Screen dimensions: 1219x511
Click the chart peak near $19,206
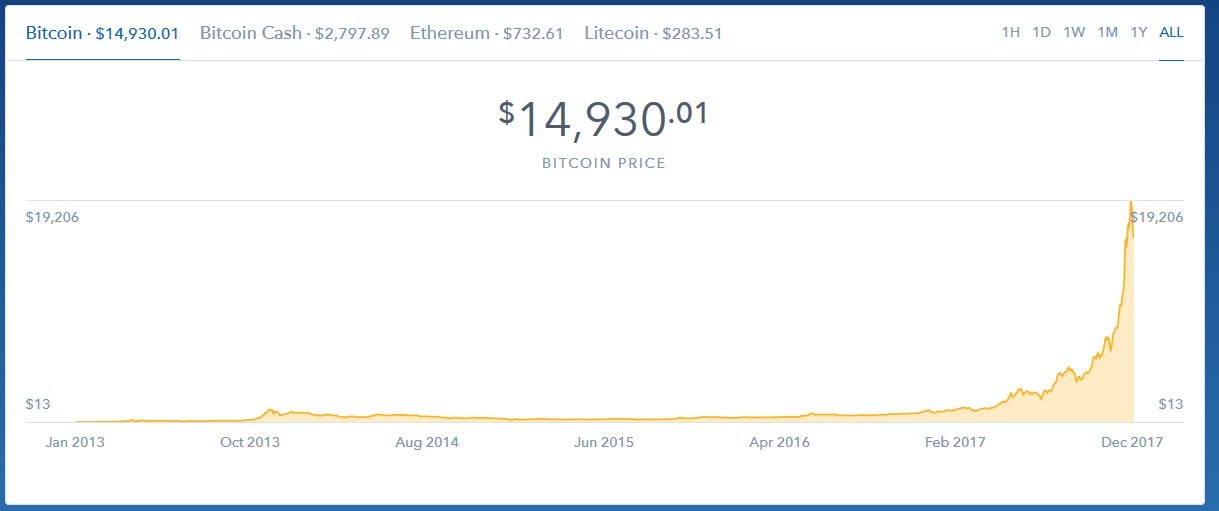pyautogui.click(x=1130, y=204)
